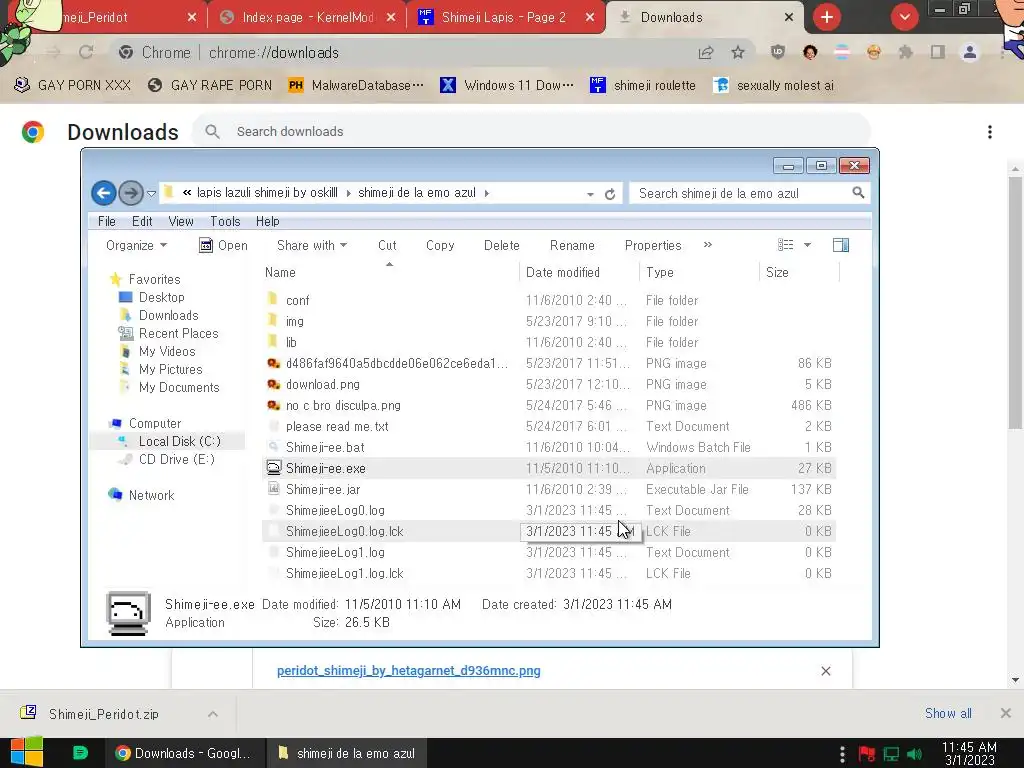Expand the Share with dropdown

(312, 246)
